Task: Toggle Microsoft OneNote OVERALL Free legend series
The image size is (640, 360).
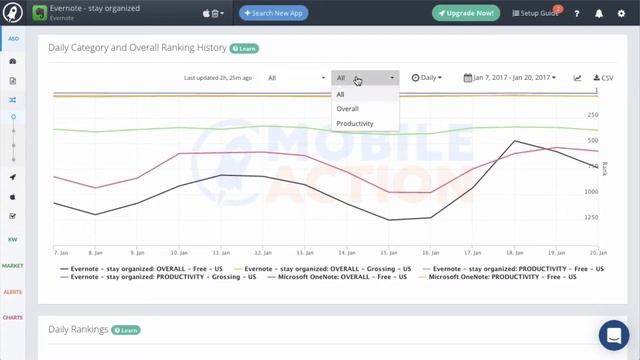Action: [x=337, y=277]
